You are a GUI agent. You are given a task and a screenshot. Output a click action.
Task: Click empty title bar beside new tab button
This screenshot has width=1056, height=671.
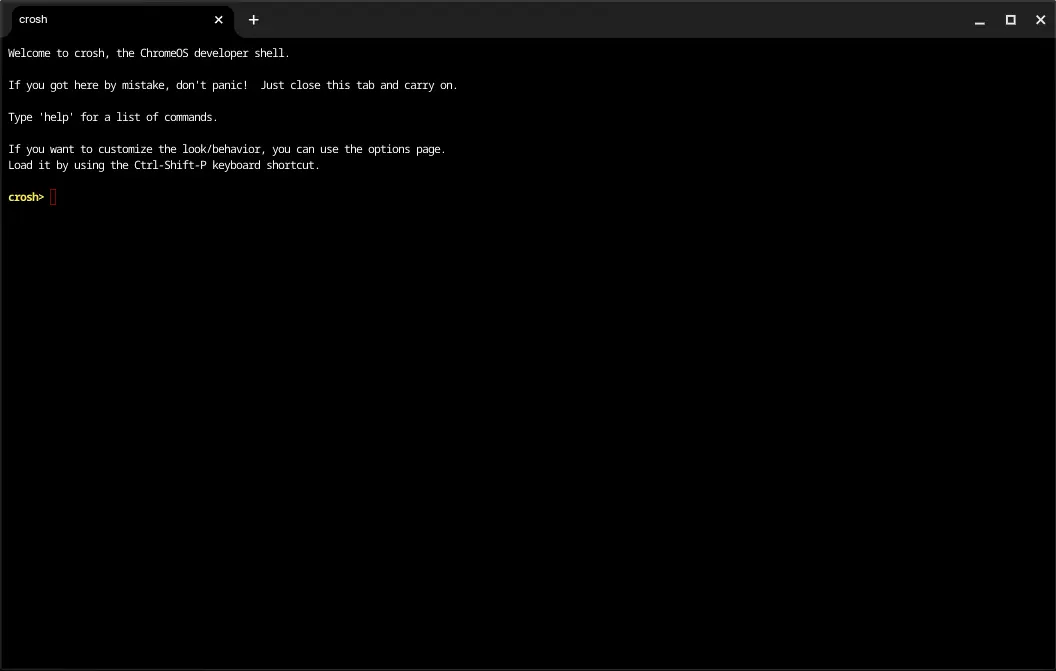[x=600, y=20]
